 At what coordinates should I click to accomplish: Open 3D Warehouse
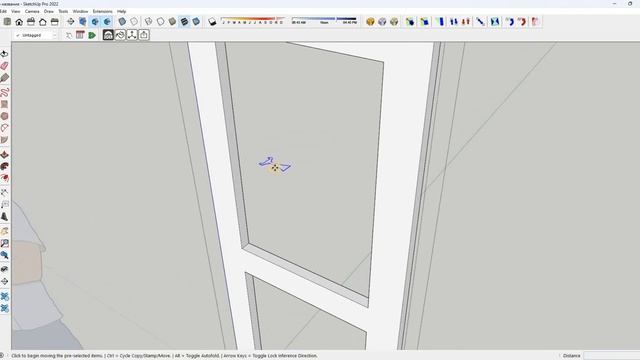(108, 35)
